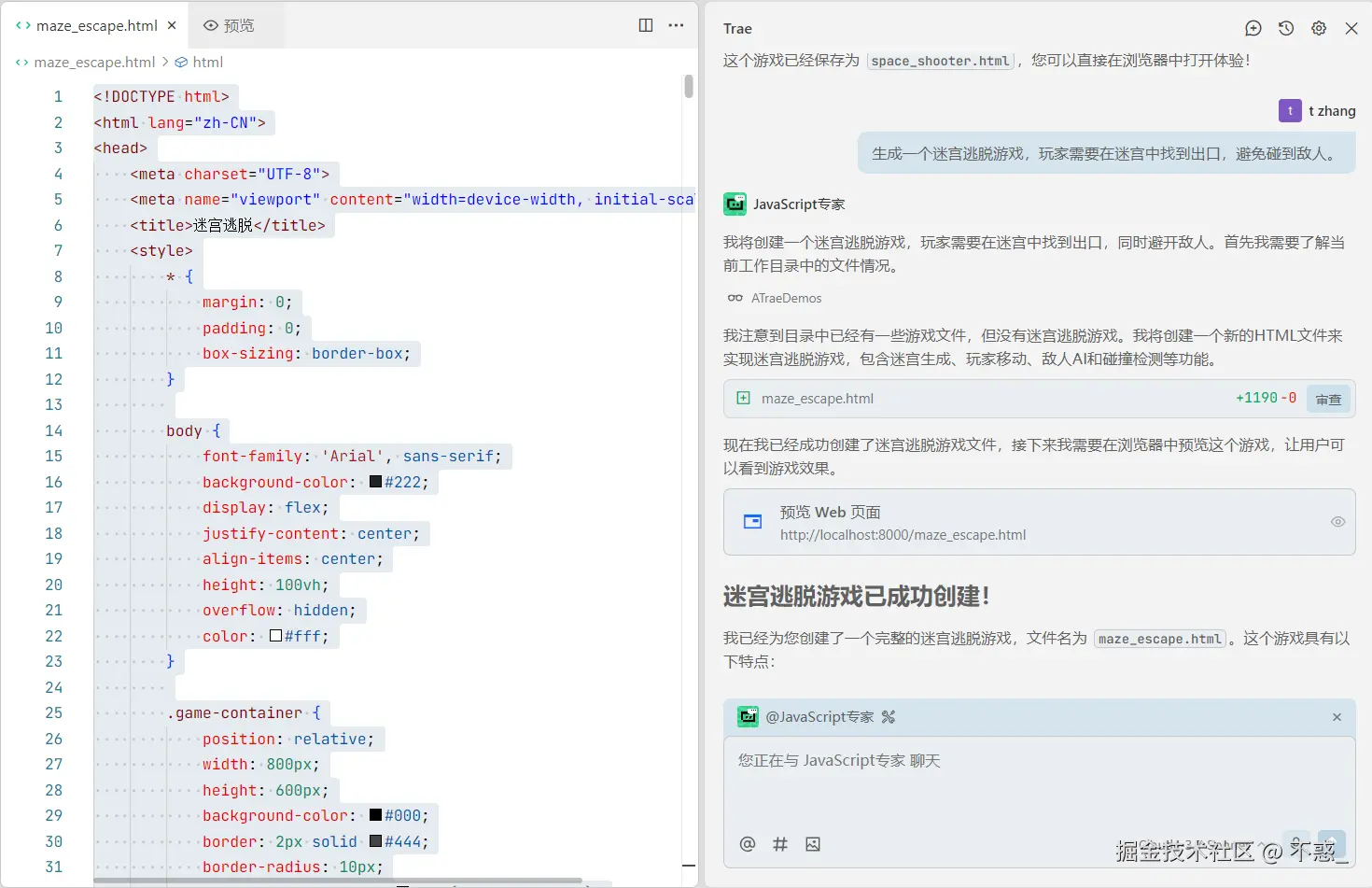Click the @JavaScript专家 agent chip icon
Screen dimensions: 1372x888
pos(748,717)
